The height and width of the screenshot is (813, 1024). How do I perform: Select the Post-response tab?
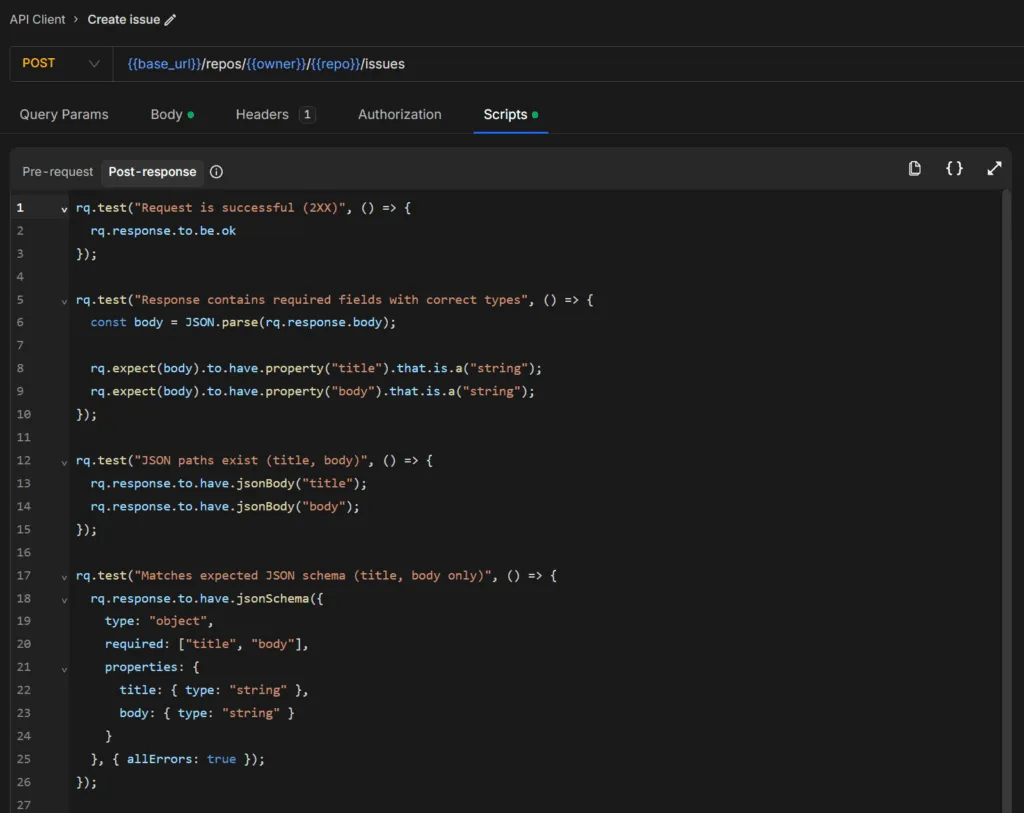[x=152, y=172]
